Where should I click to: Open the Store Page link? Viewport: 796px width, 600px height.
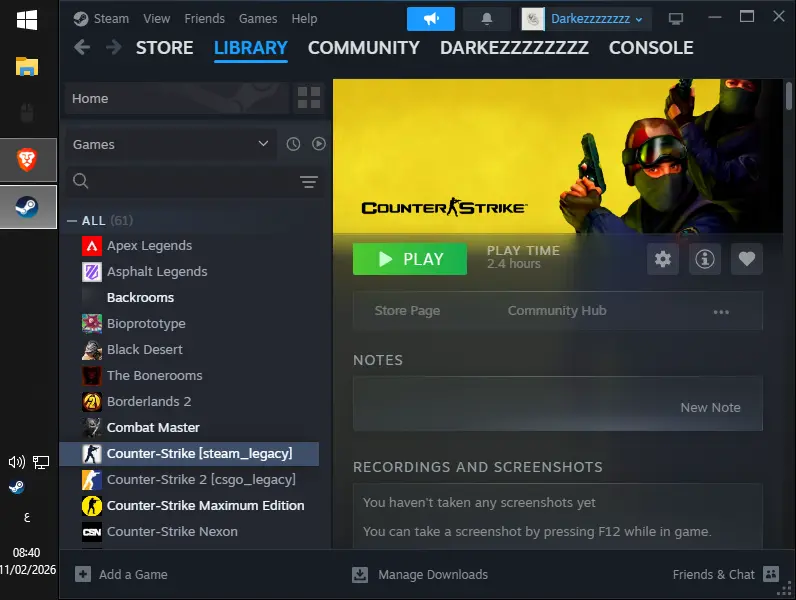point(407,311)
